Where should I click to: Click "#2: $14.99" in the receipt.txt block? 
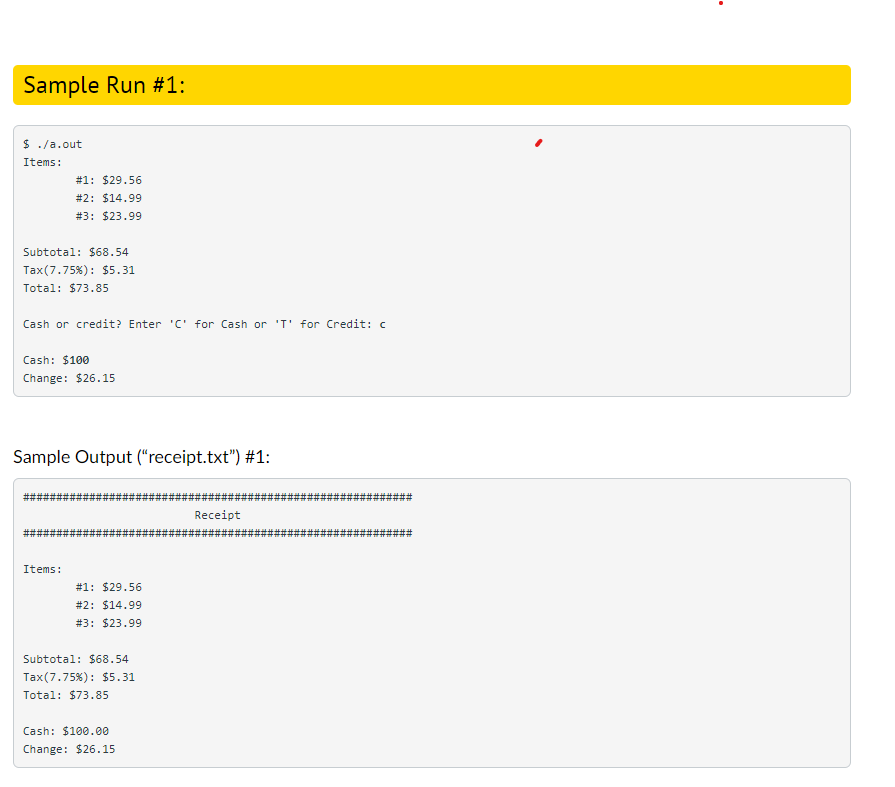108,605
